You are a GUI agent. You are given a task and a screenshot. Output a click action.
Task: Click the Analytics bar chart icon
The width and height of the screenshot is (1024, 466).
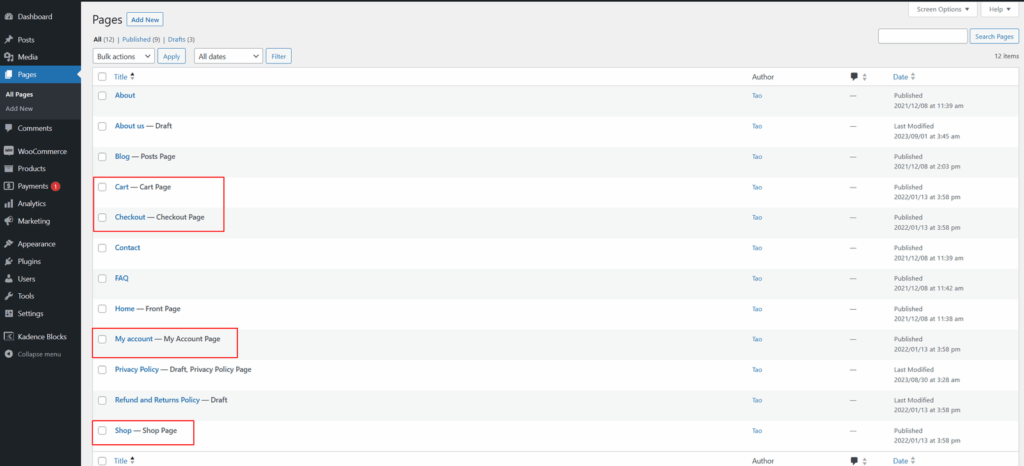pos(9,203)
